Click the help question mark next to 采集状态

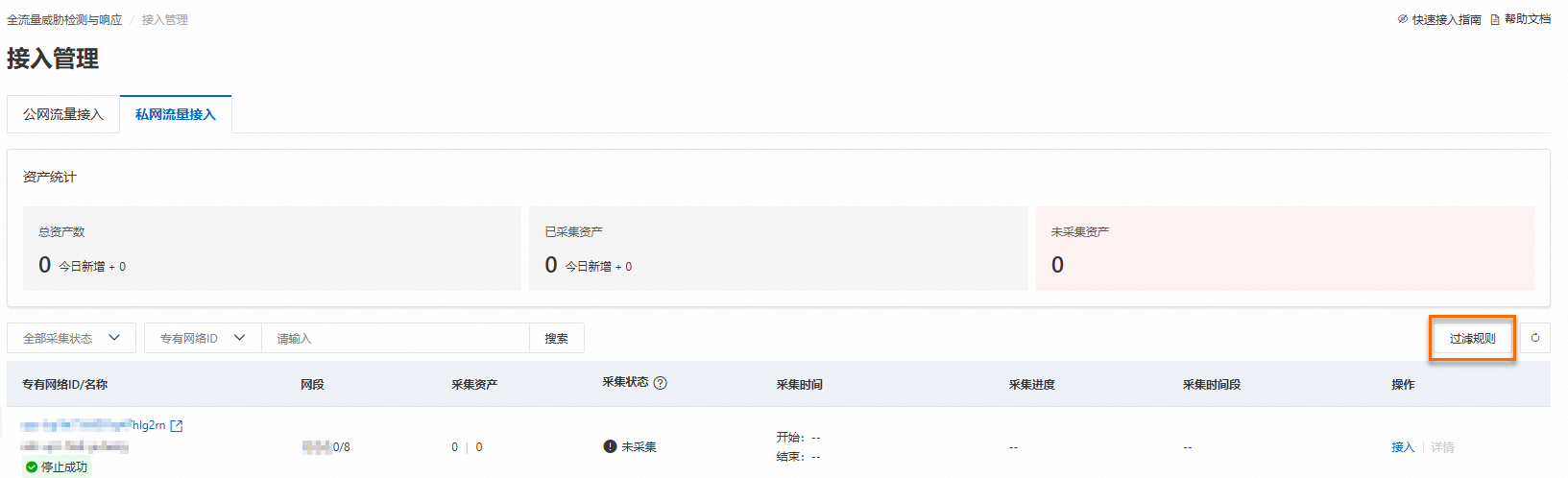(x=660, y=383)
